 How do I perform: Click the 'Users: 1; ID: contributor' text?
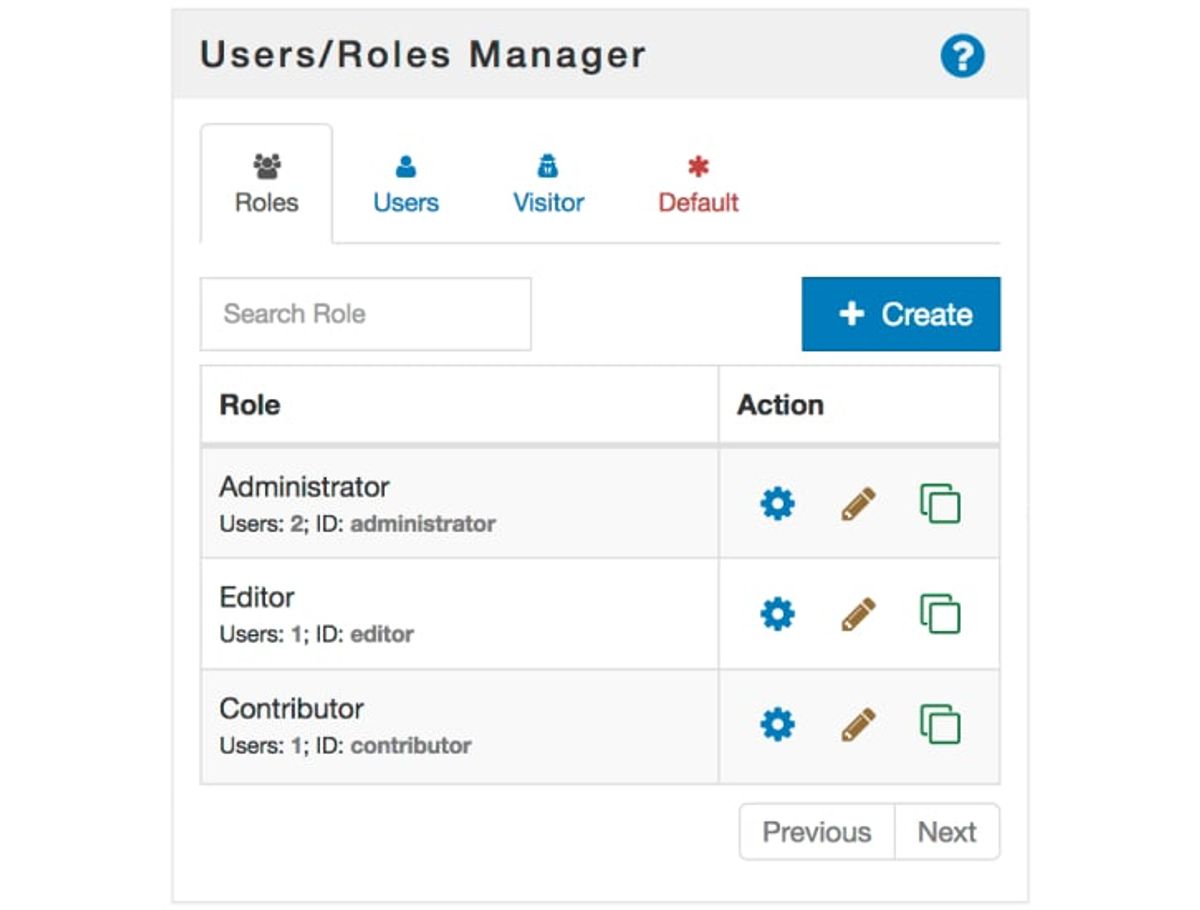(x=345, y=745)
